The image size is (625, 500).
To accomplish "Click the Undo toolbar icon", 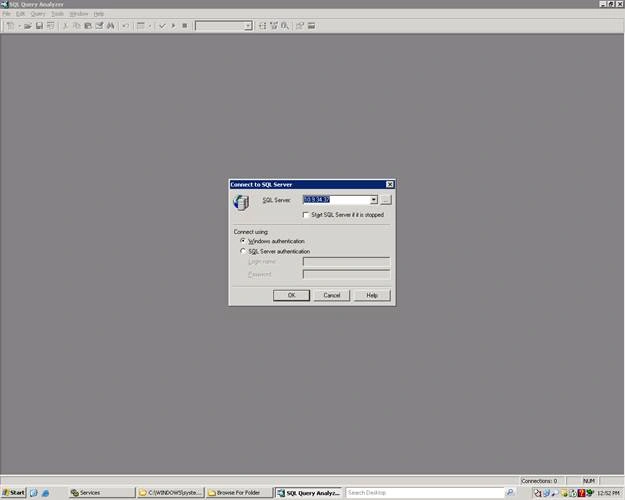I will [x=125, y=26].
